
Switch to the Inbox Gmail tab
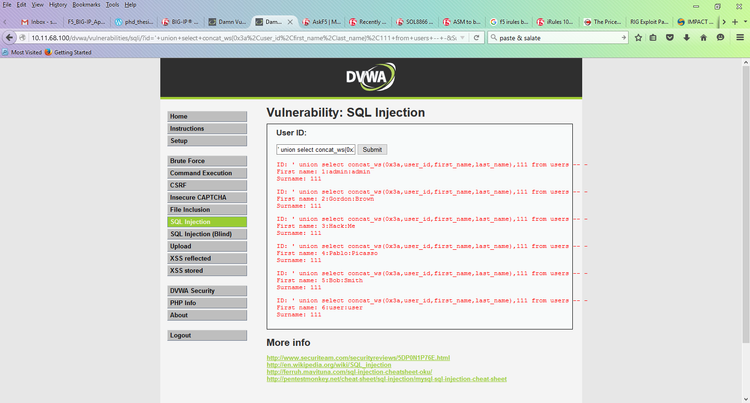(38, 22)
